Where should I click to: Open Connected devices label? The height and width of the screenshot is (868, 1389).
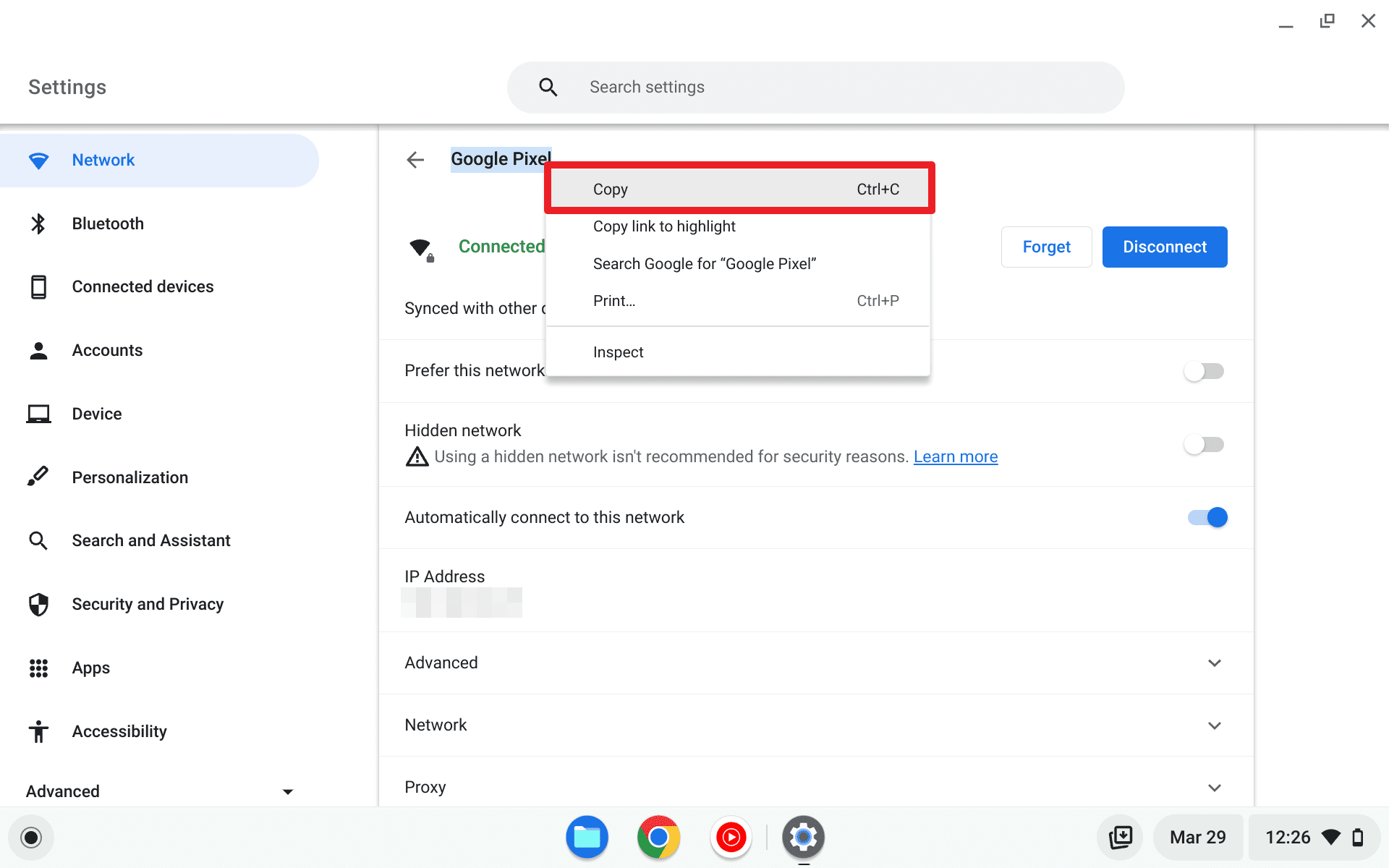[143, 287]
